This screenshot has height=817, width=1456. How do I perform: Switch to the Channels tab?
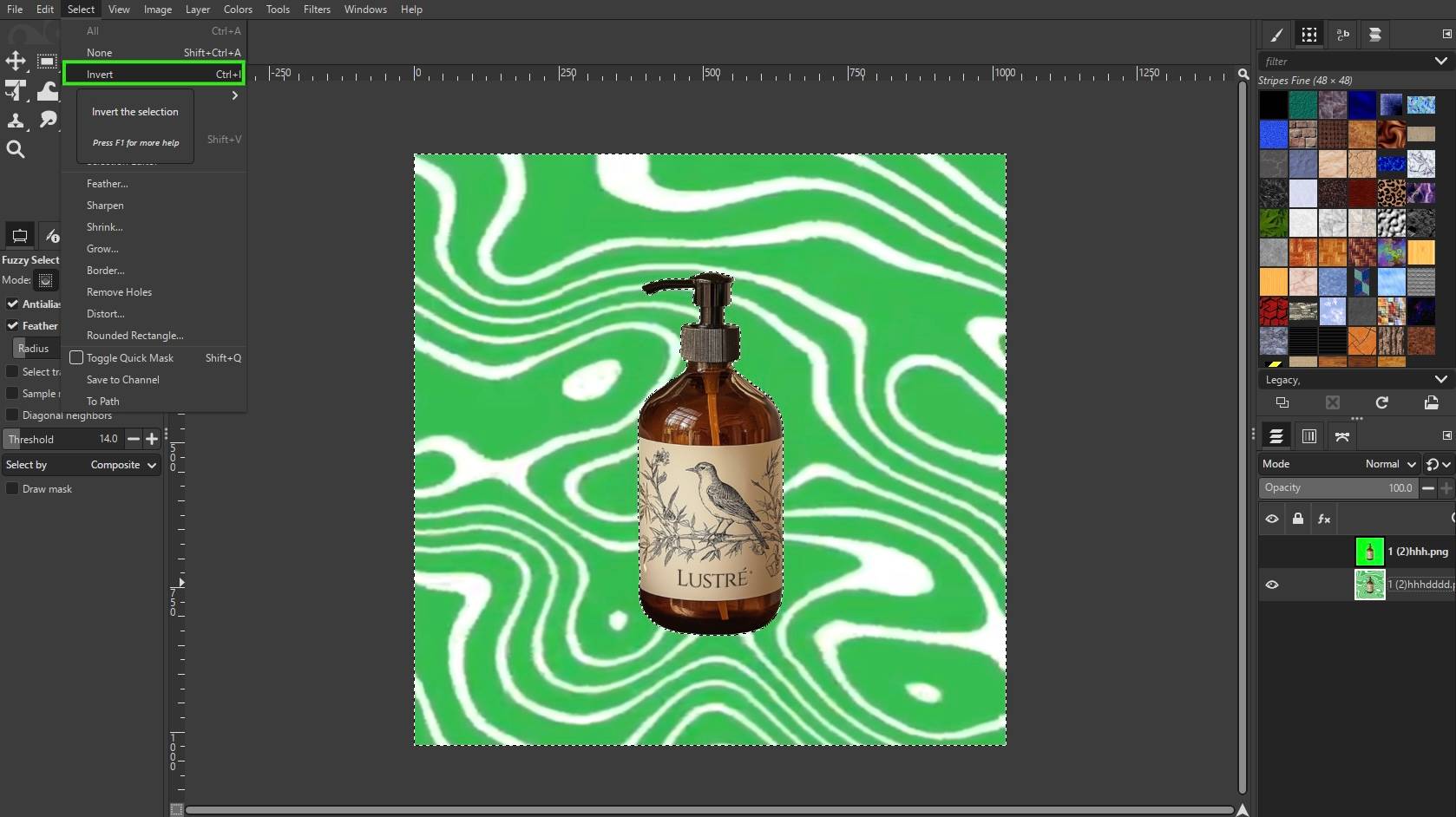(x=1309, y=436)
